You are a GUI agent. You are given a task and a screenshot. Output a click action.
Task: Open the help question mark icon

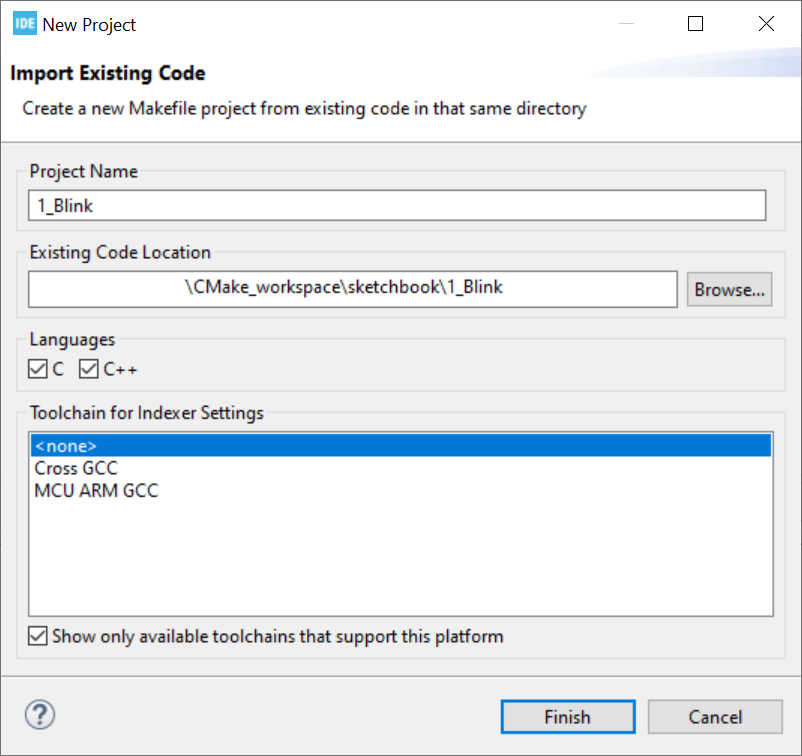(39, 714)
